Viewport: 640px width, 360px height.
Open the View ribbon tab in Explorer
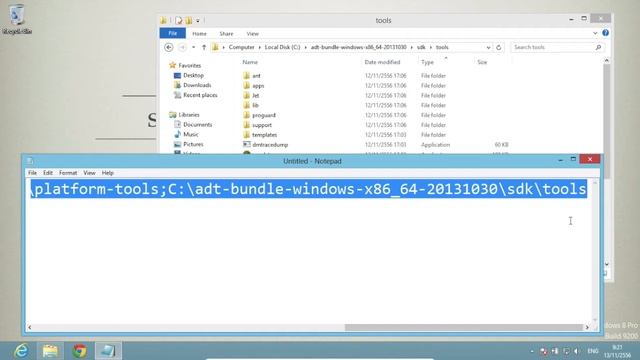(253, 33)
